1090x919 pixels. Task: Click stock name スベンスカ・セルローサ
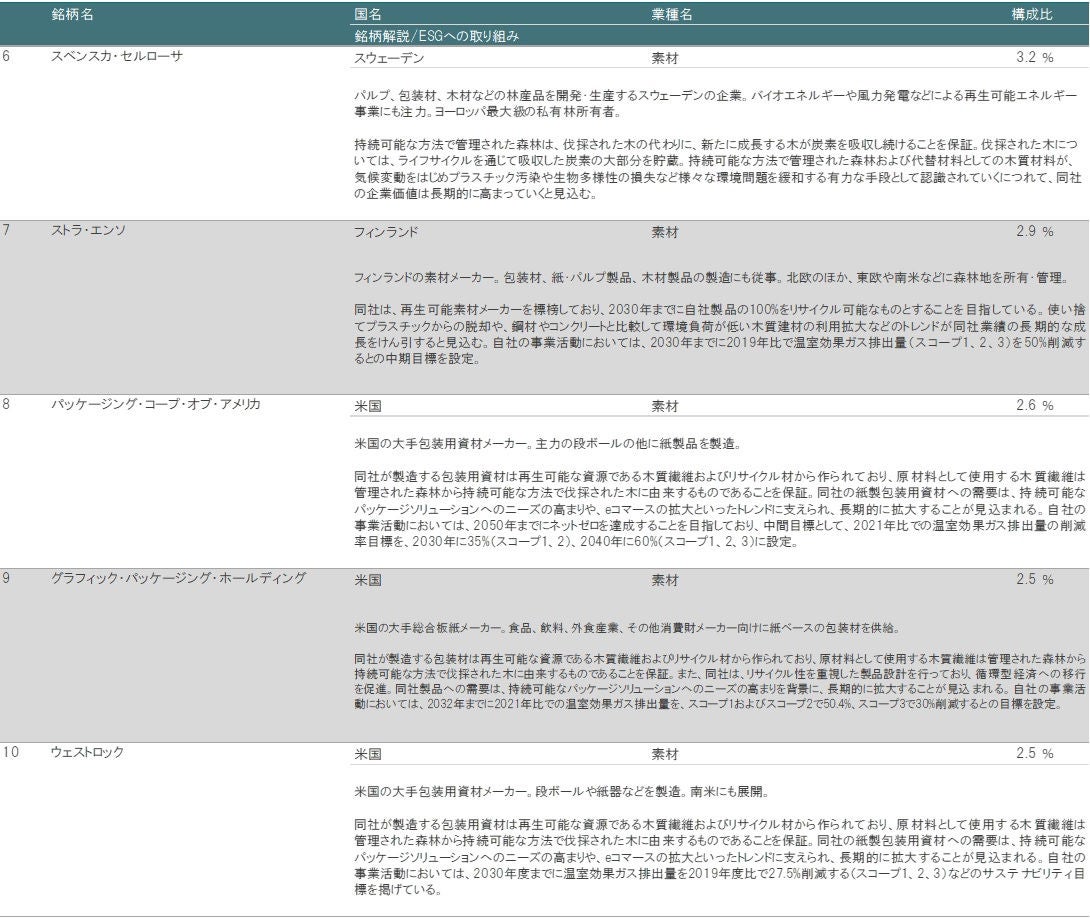point(117,57)
